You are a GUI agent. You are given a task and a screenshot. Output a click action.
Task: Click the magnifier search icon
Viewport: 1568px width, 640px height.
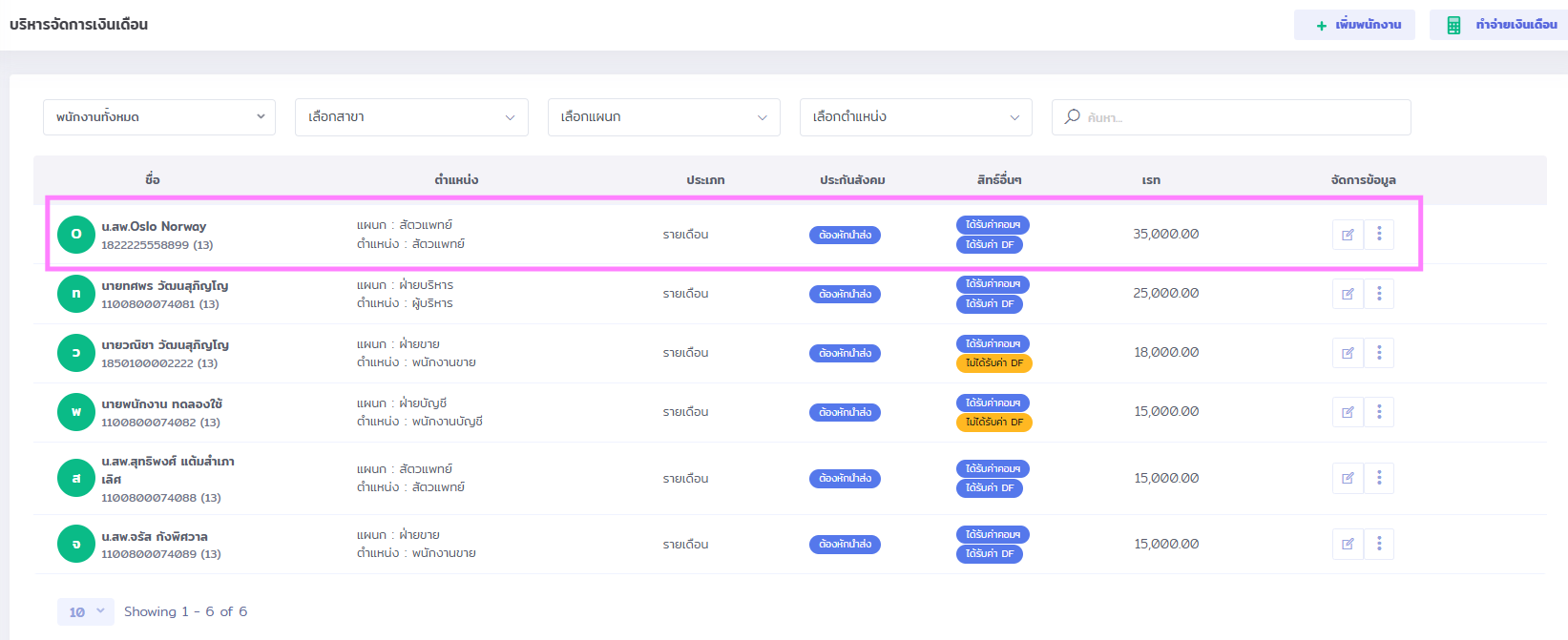pos(1073,116)
